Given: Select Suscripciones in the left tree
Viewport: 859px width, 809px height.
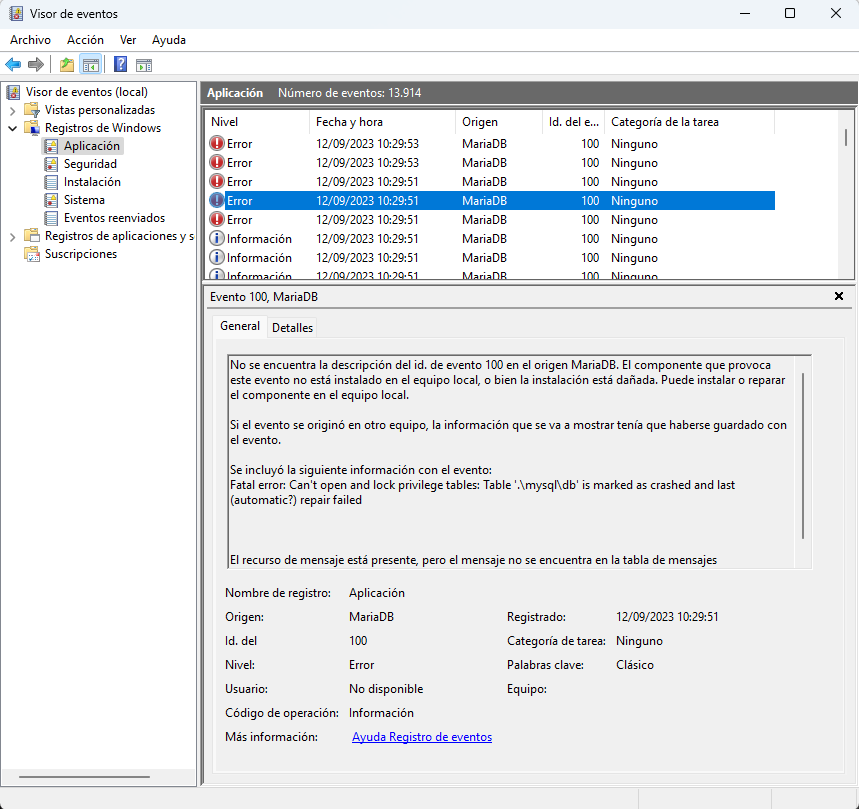Looking at the screenshot, I should (80, 254).
